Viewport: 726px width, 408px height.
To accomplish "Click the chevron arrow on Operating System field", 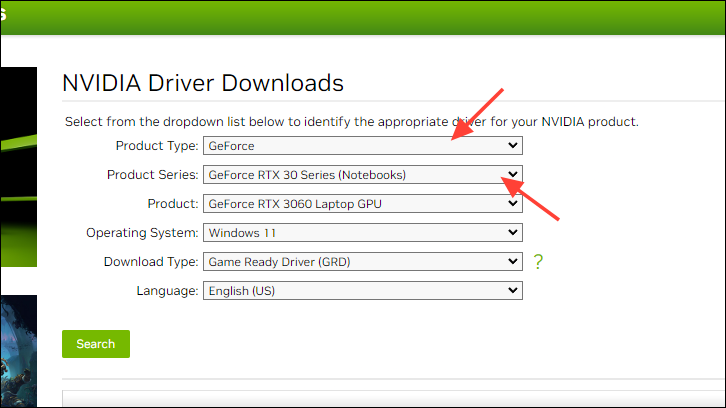I will tap(513, 233).
